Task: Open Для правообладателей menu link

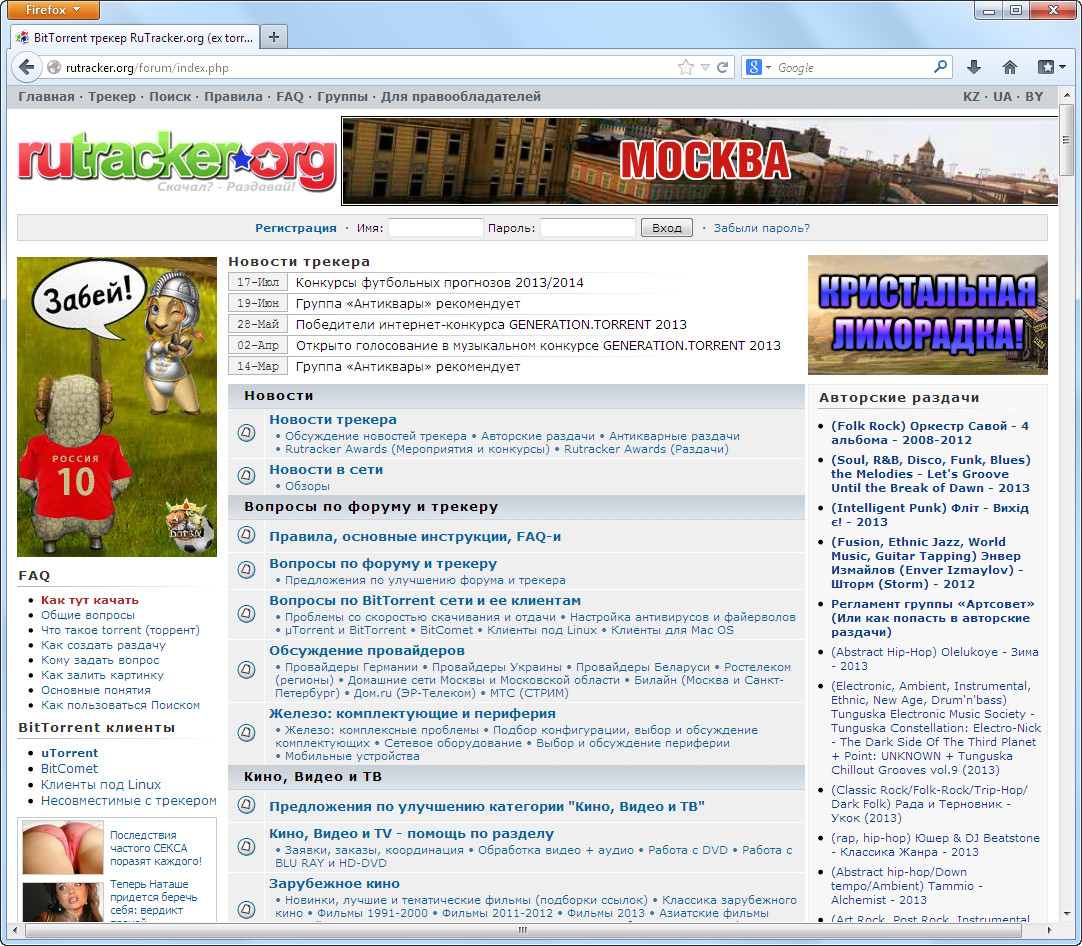Action: [461, 97]
